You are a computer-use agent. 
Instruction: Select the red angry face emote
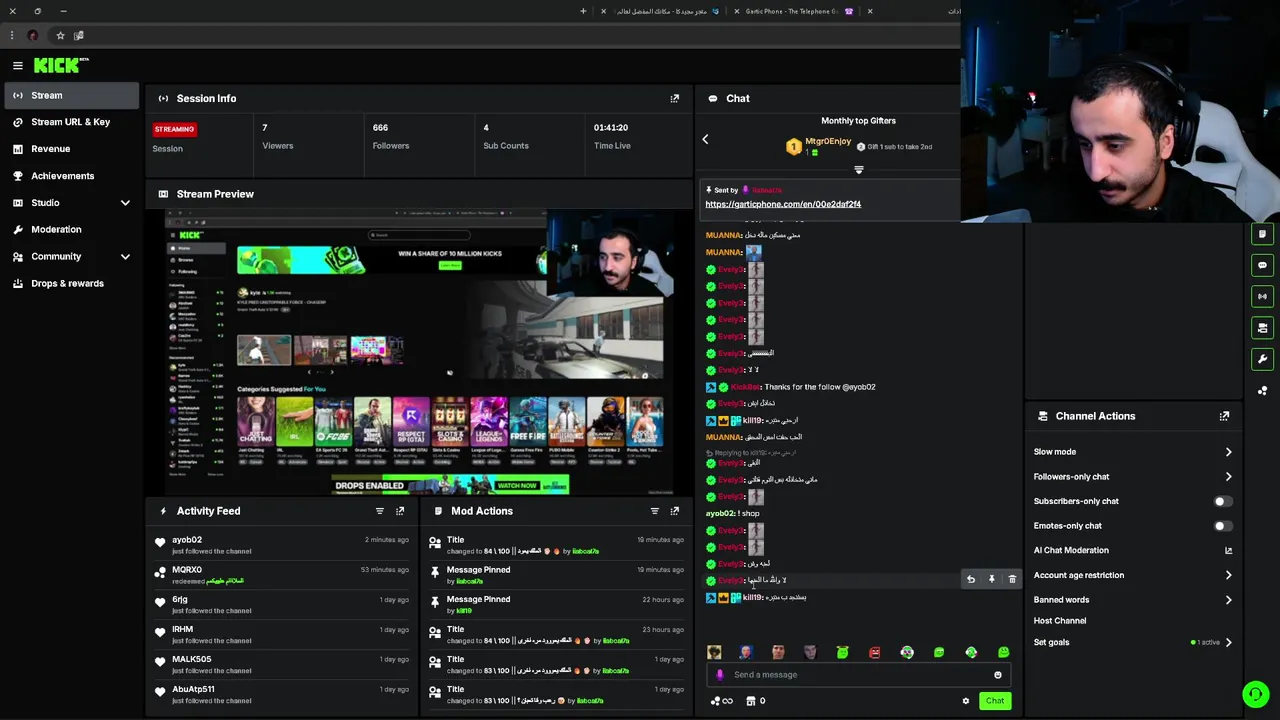click(875, 652)
